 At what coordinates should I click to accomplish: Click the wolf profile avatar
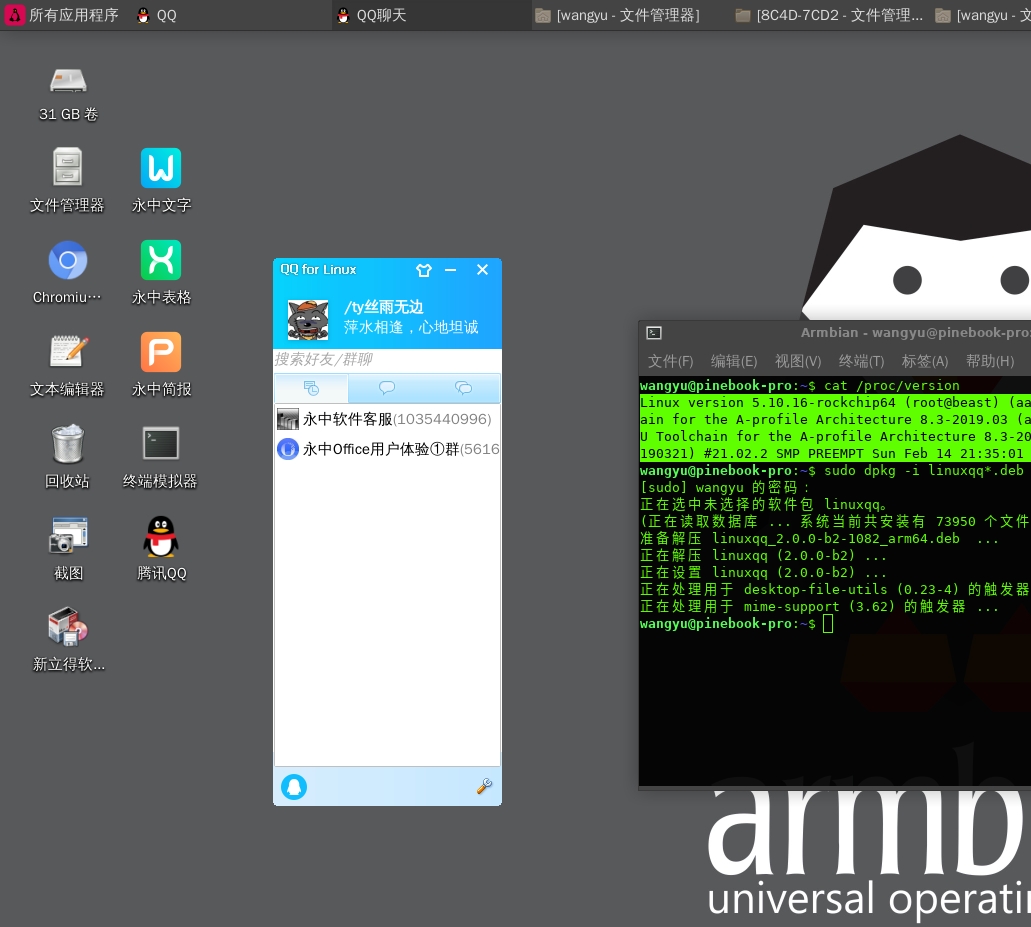[x=308, y=320]
